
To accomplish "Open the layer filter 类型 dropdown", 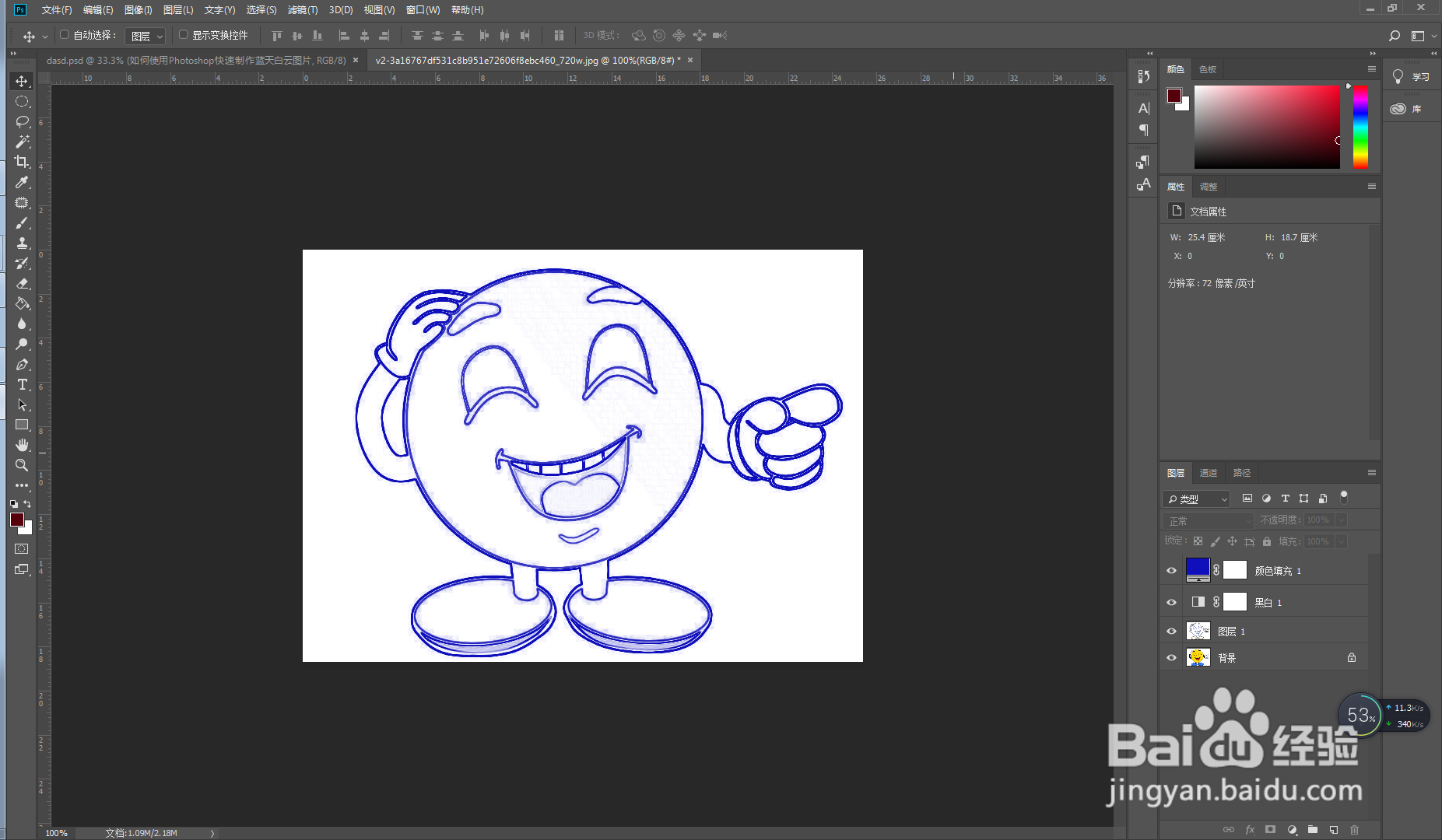I will pos(1196,499).
